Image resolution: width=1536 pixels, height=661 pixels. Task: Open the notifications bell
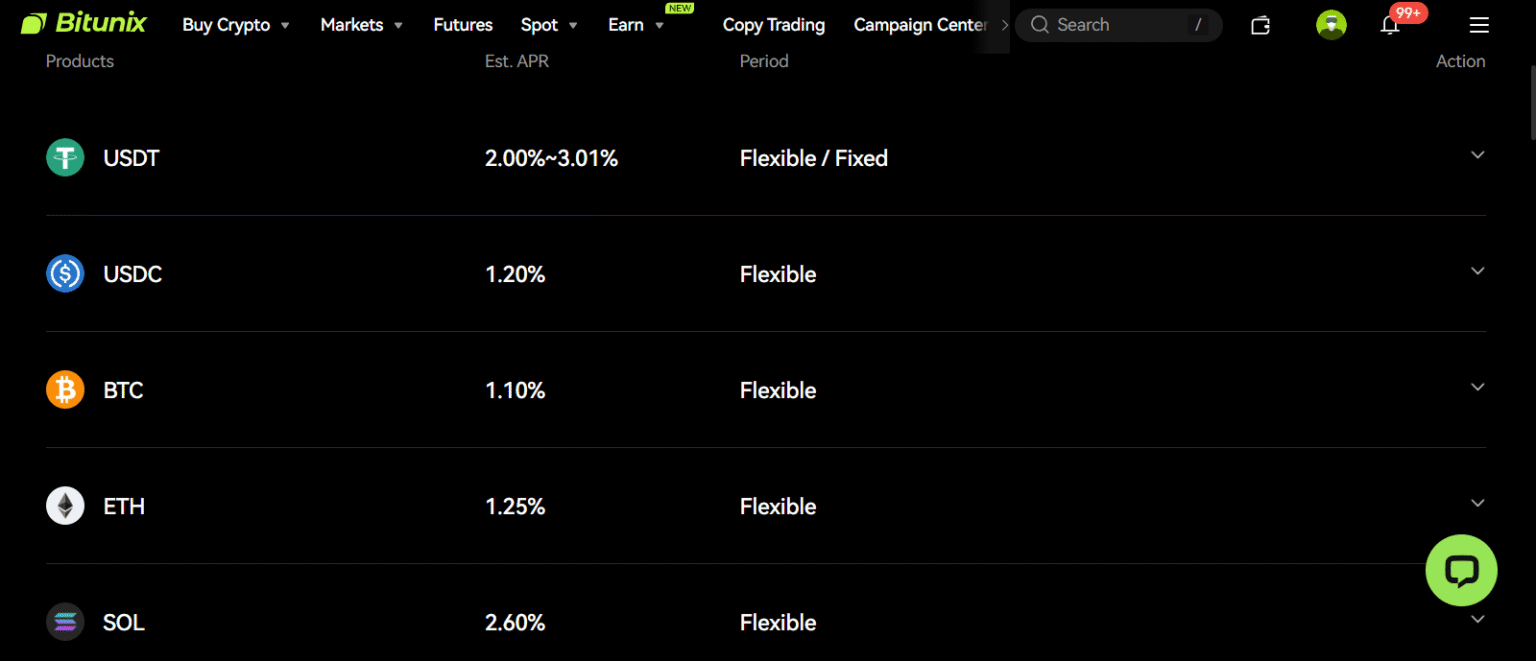1390,25
